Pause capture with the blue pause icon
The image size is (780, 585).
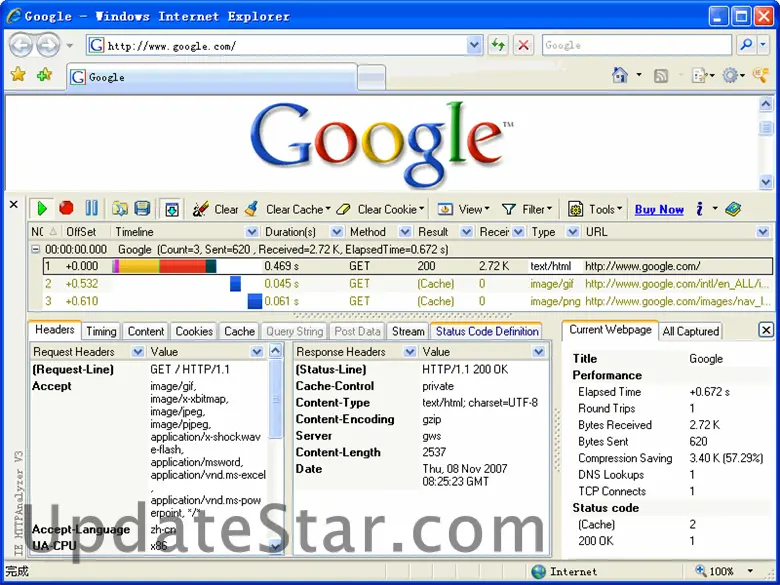pos(92,208)
